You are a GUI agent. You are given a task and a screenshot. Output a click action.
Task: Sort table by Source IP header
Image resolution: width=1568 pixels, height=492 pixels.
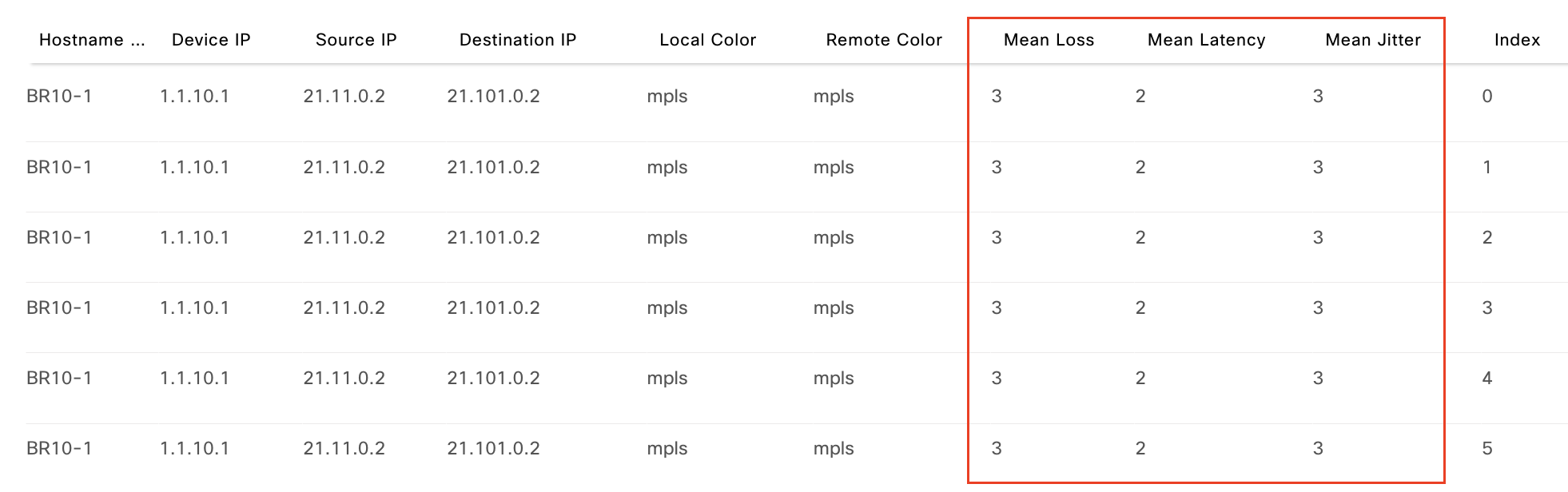pyautogui.click(x=356, y=40)
